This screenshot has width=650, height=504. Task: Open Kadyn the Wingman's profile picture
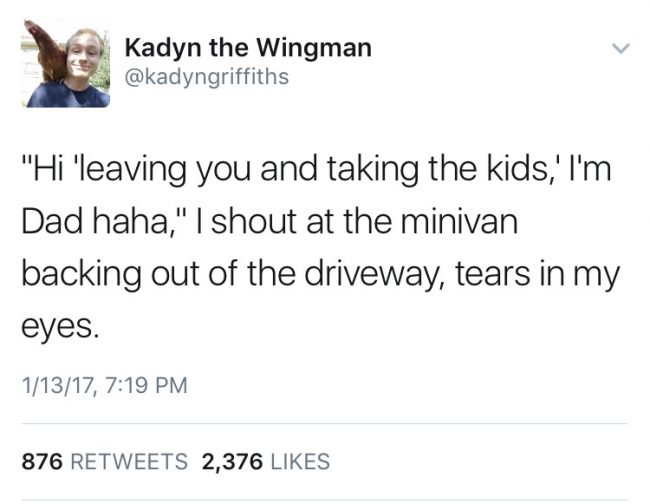(x=65, y=63)
